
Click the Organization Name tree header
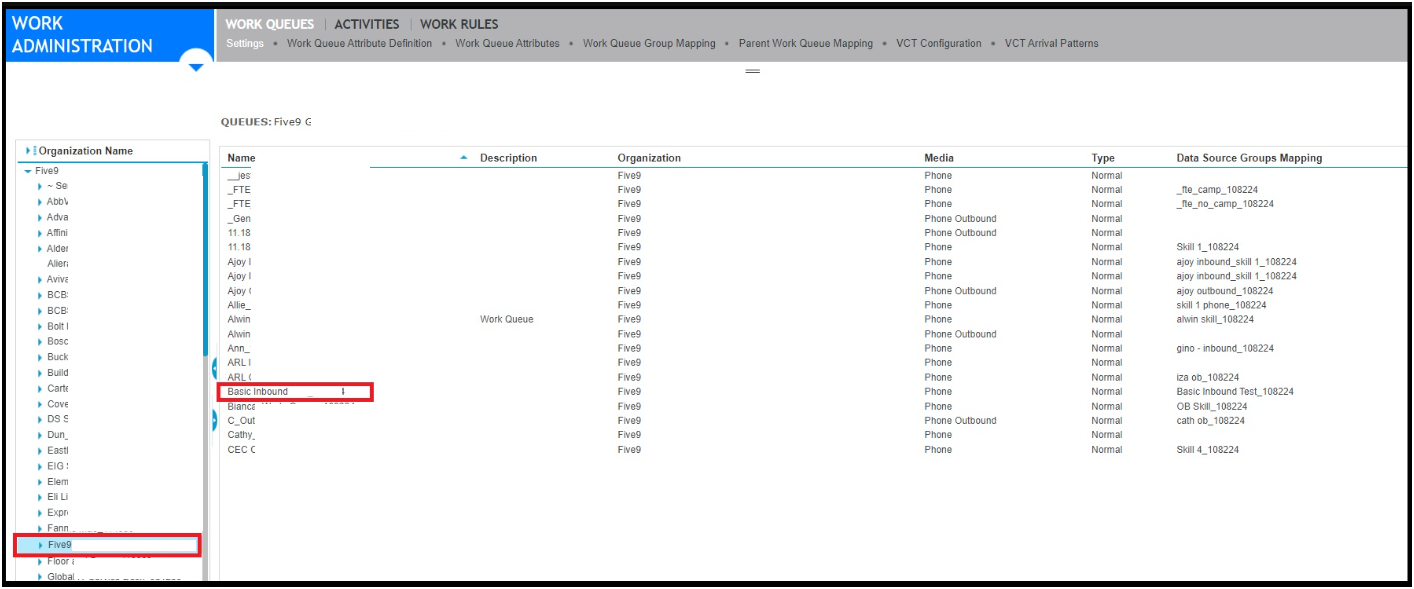click(85, 151)
